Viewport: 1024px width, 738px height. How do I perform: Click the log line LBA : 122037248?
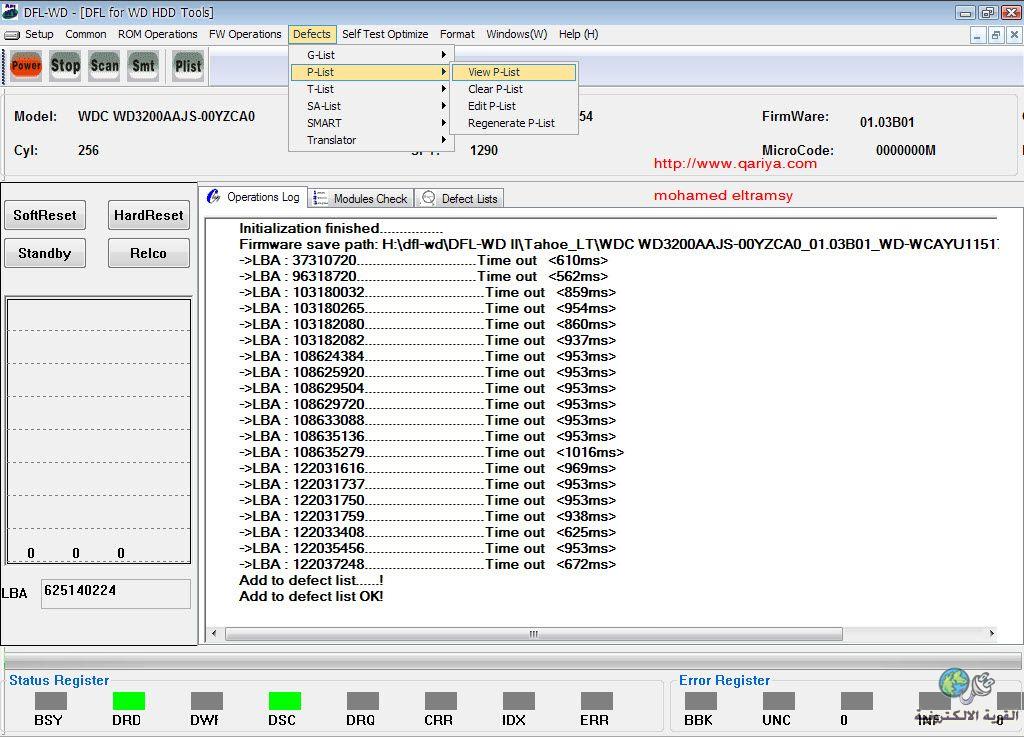427,564
